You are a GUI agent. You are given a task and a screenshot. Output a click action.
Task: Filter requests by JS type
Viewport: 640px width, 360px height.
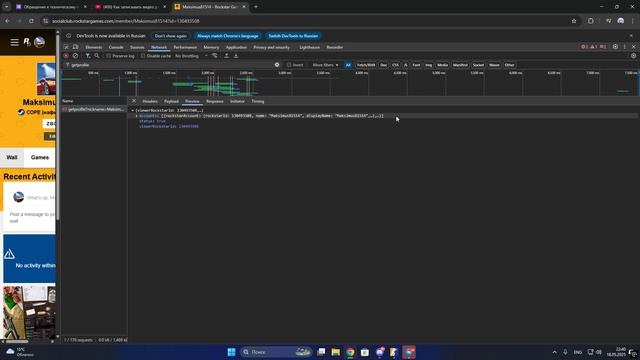(x=405, y=65)
